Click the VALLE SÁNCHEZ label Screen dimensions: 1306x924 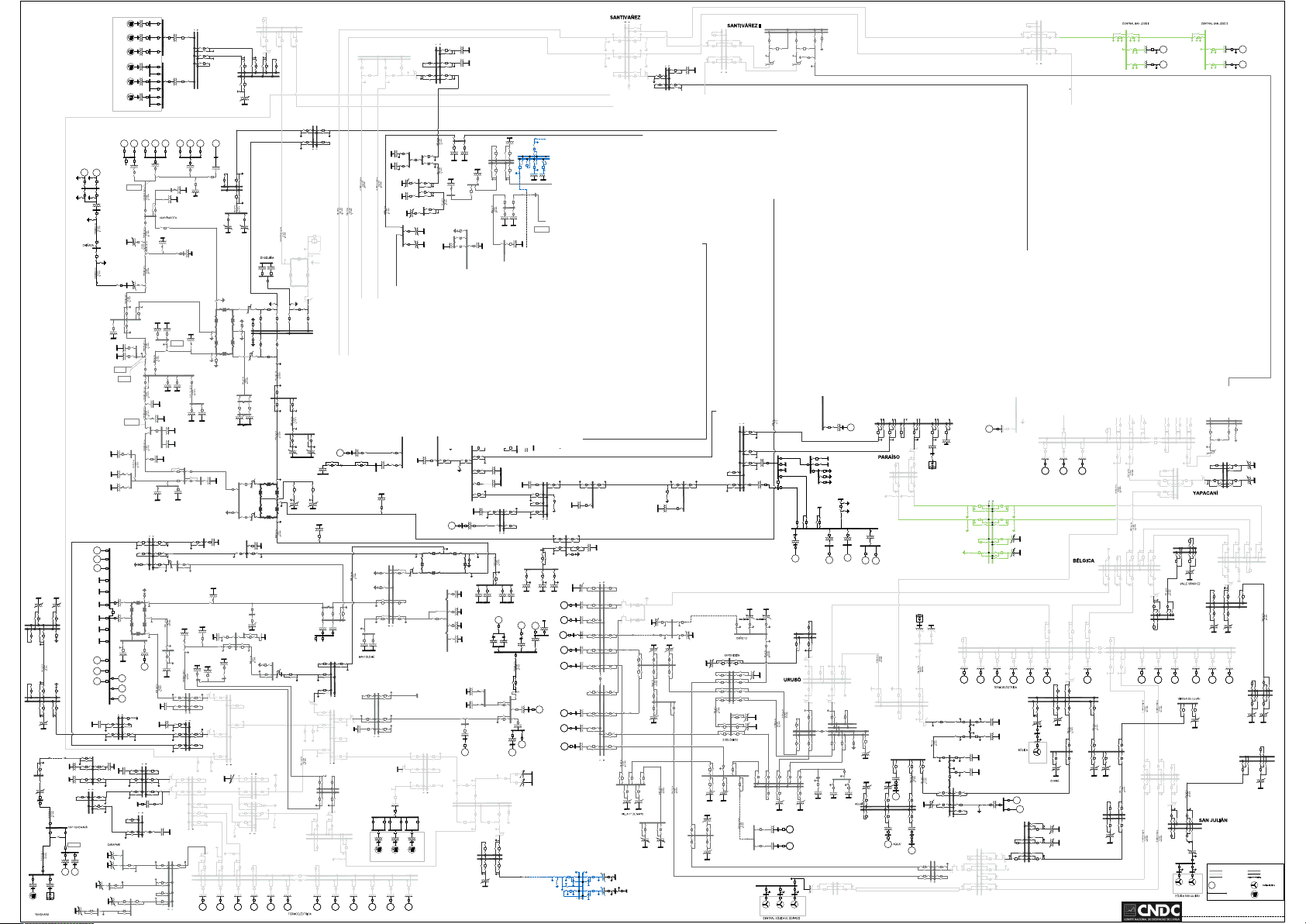(x=1189, y=584)
